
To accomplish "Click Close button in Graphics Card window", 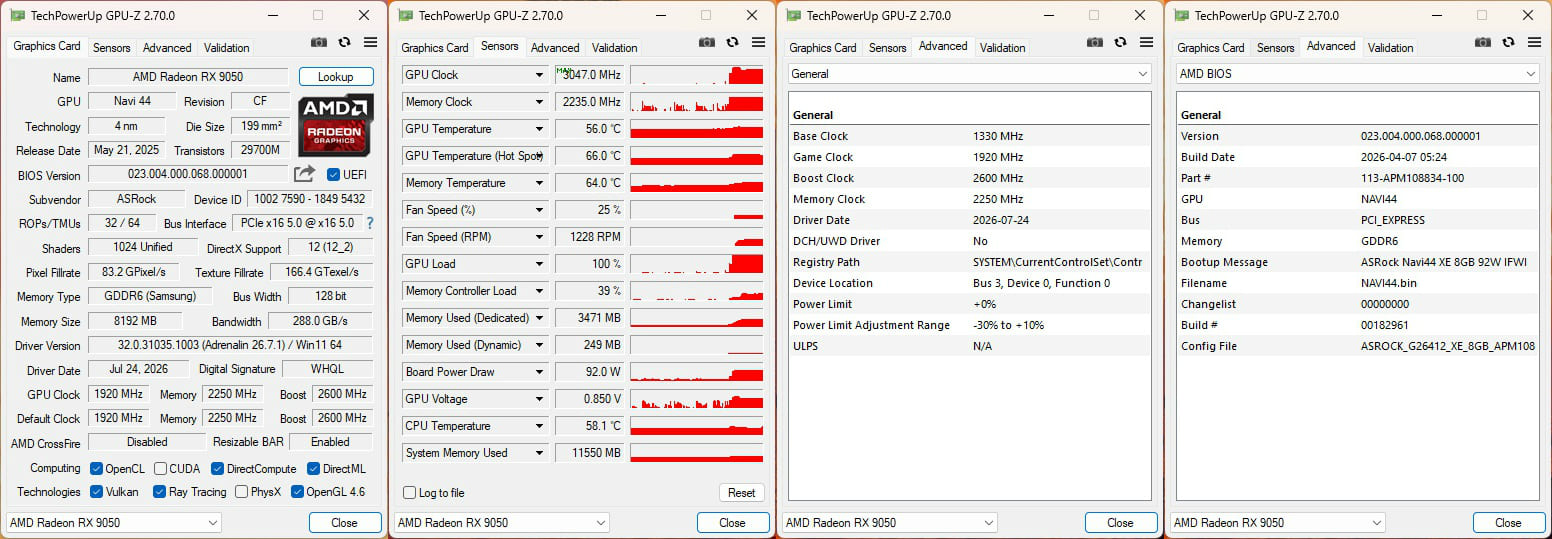I will click(345, 523).
